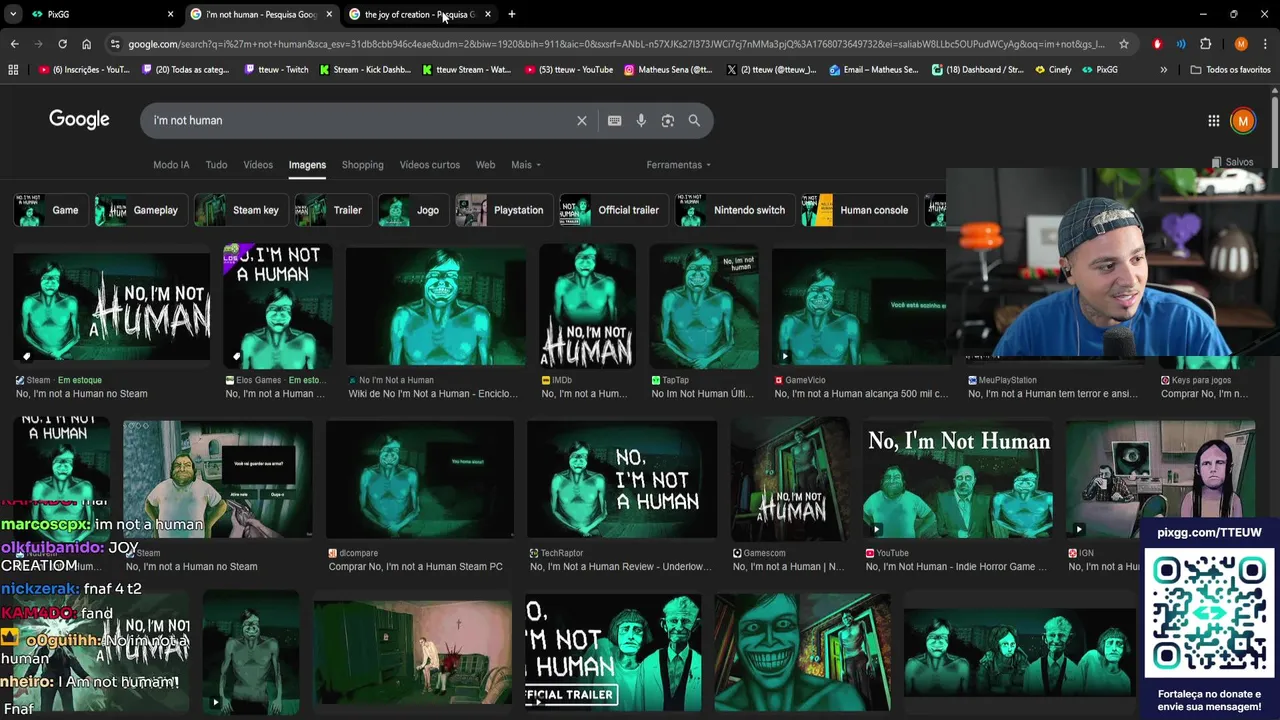The height and width of the screenshot is (720, 1280).
Task: Start voice search with microphone icon
Action: pos(641,120)
